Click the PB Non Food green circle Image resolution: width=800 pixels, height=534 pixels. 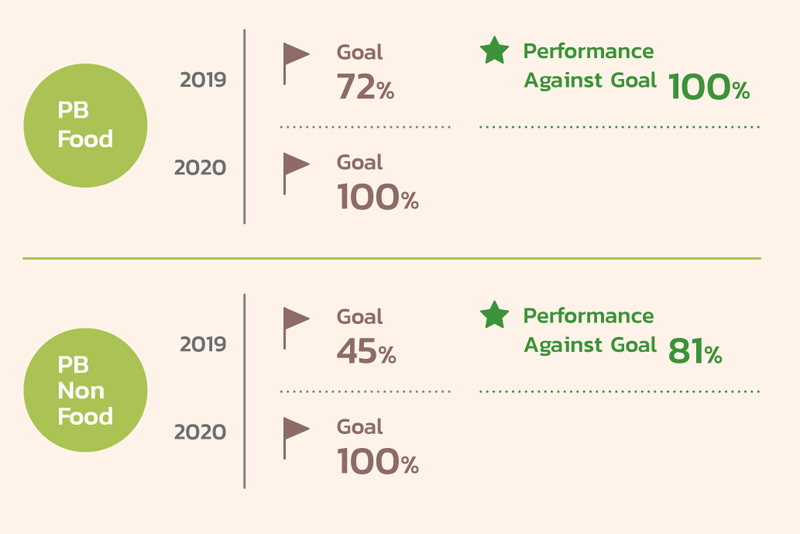point(85,390)
